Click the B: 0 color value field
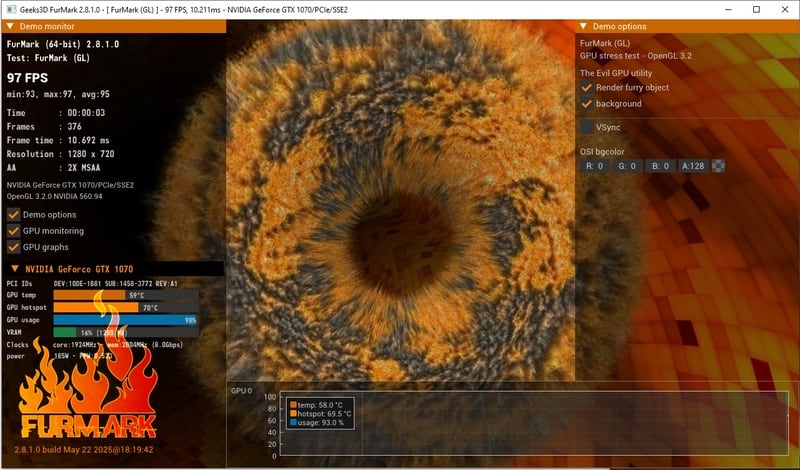Screen dimensions: 800x470 (x=660, y=166)
